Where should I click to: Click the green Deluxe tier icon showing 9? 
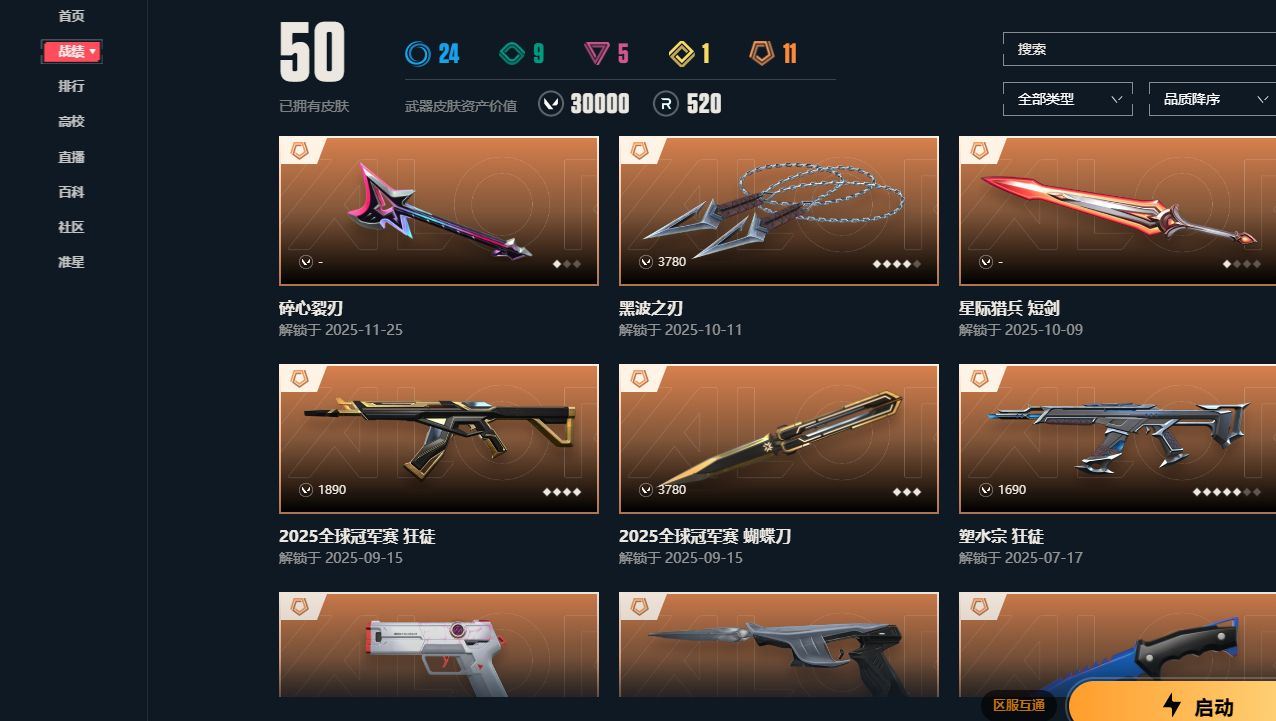511,53
